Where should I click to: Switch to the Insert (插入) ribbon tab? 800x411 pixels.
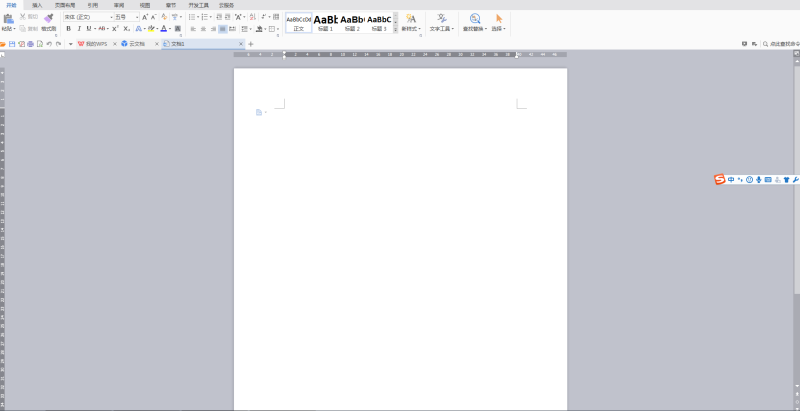point(37,5)
